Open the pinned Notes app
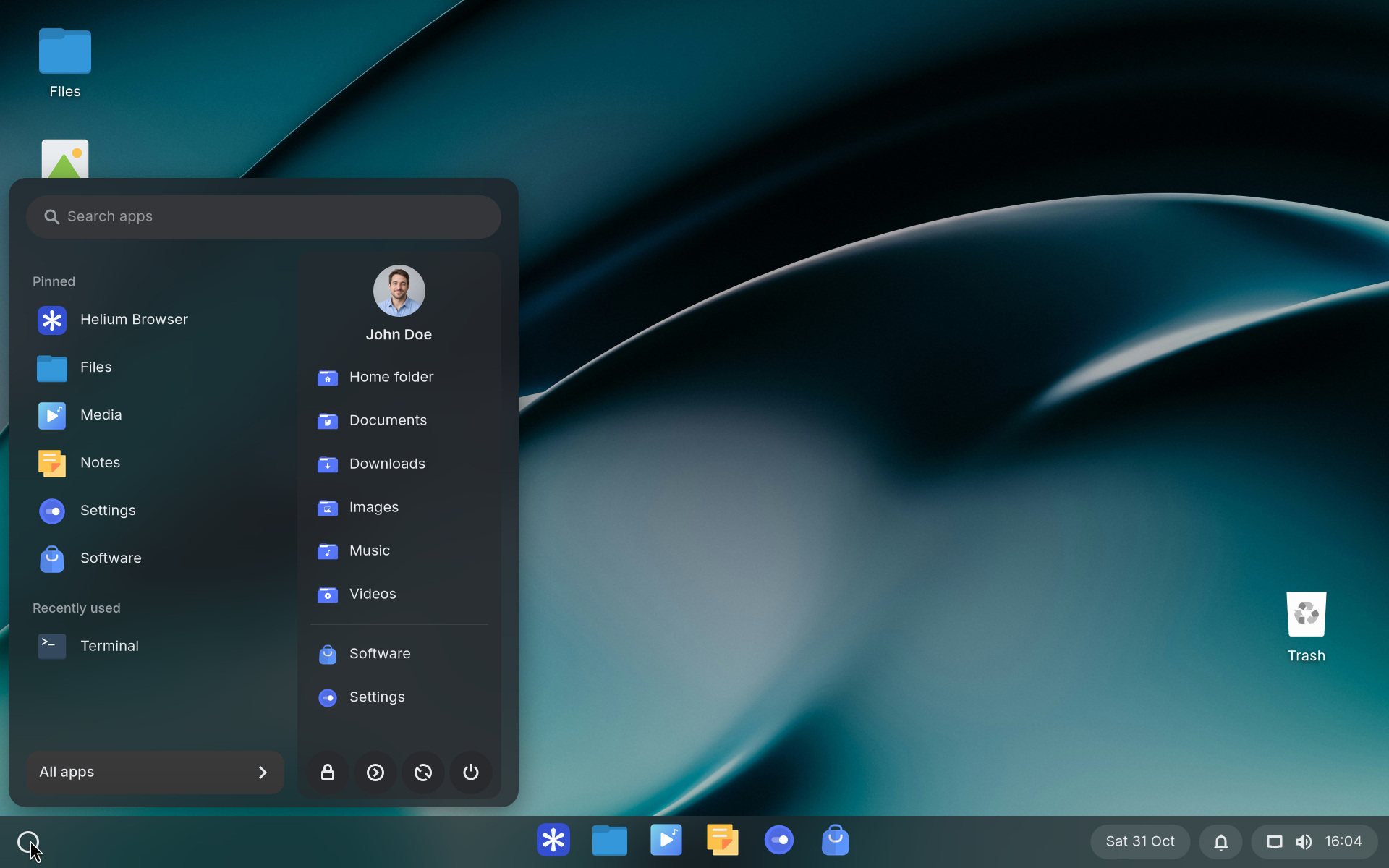 (x=155, y=463)
